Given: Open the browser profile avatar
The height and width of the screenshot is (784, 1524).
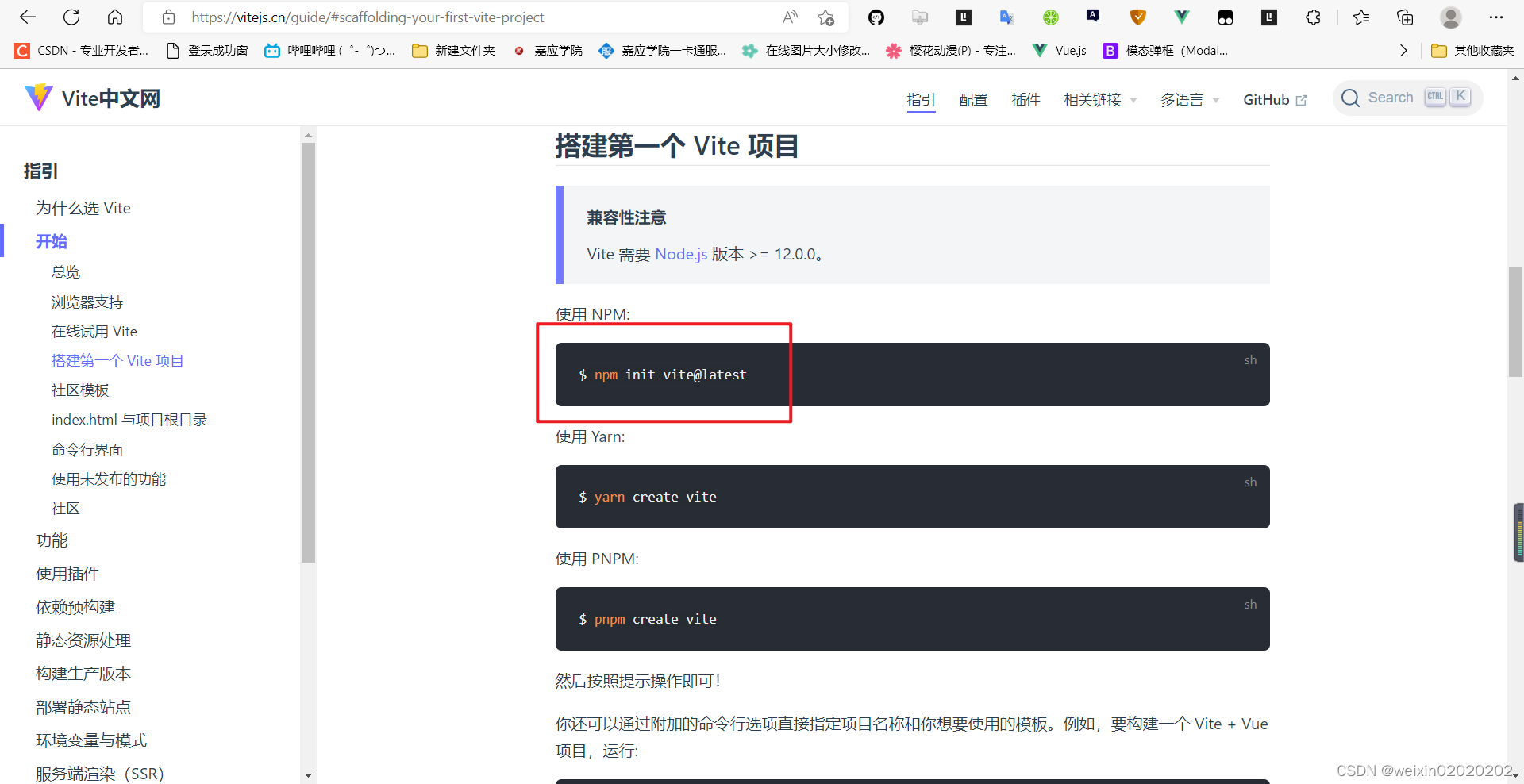Looking at the screenshot, I should tap(1451, 17).
